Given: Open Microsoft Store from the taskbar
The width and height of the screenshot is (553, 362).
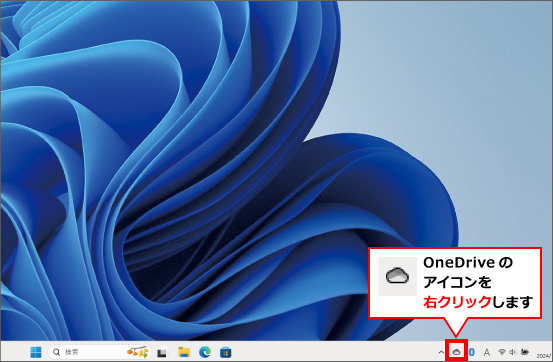Looking at the screenshot, I should click(226, 352).
